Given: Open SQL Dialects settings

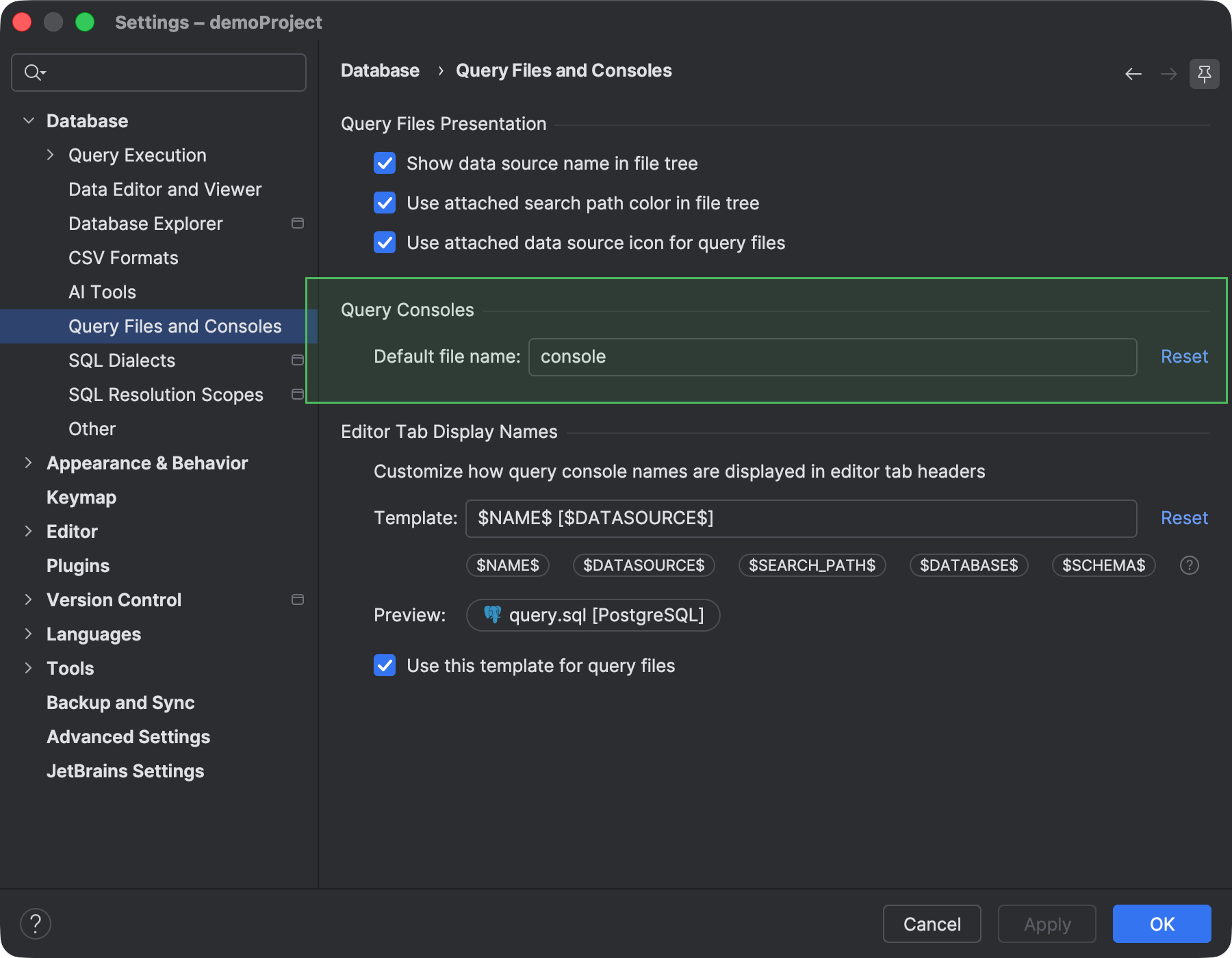Looking at the screenshot, I should pyautogui.click(x=122, y=361).
